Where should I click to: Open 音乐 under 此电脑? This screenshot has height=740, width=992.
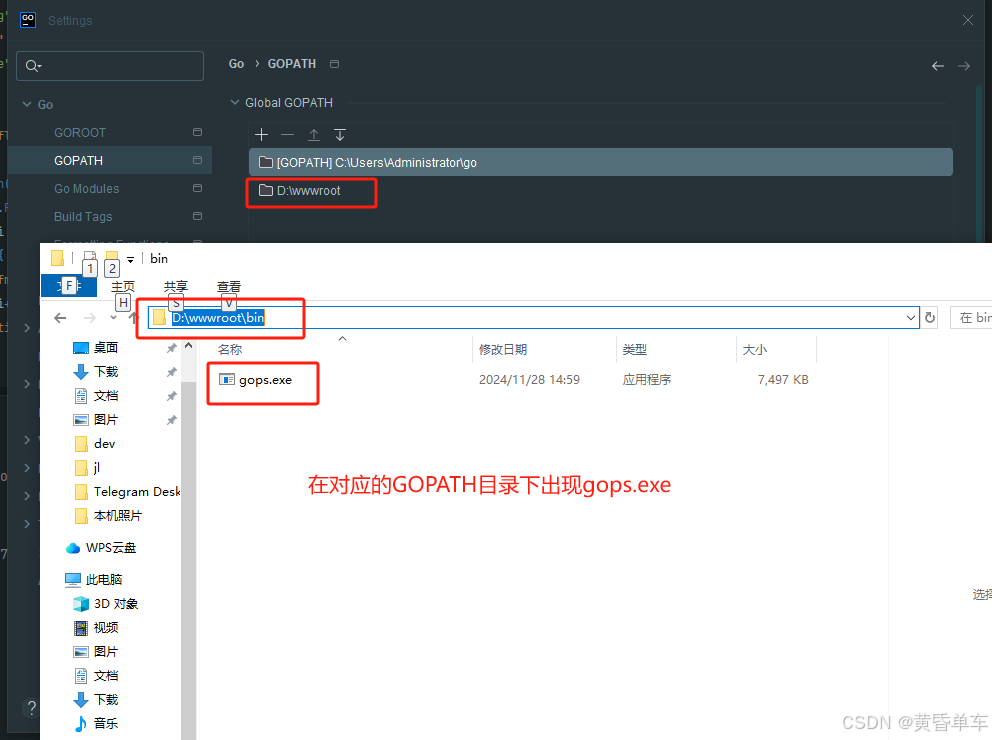pos(106,724)
